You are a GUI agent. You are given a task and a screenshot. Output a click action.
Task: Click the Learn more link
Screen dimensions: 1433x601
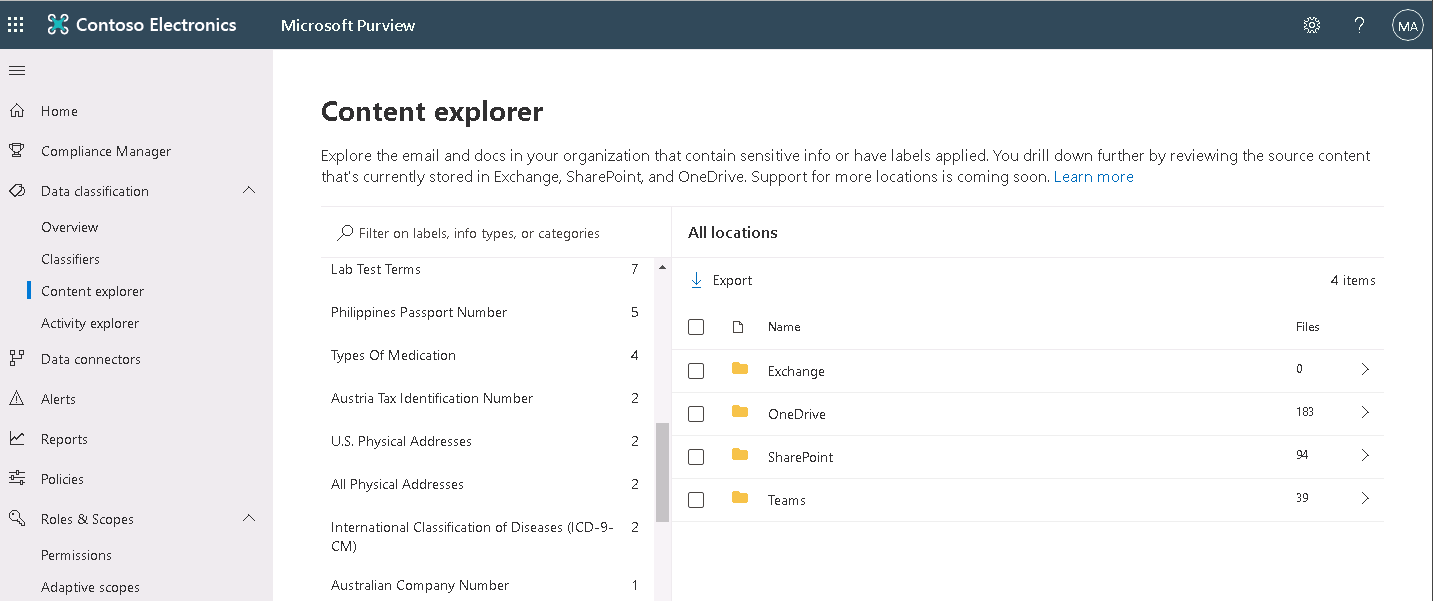(1095, 176)
